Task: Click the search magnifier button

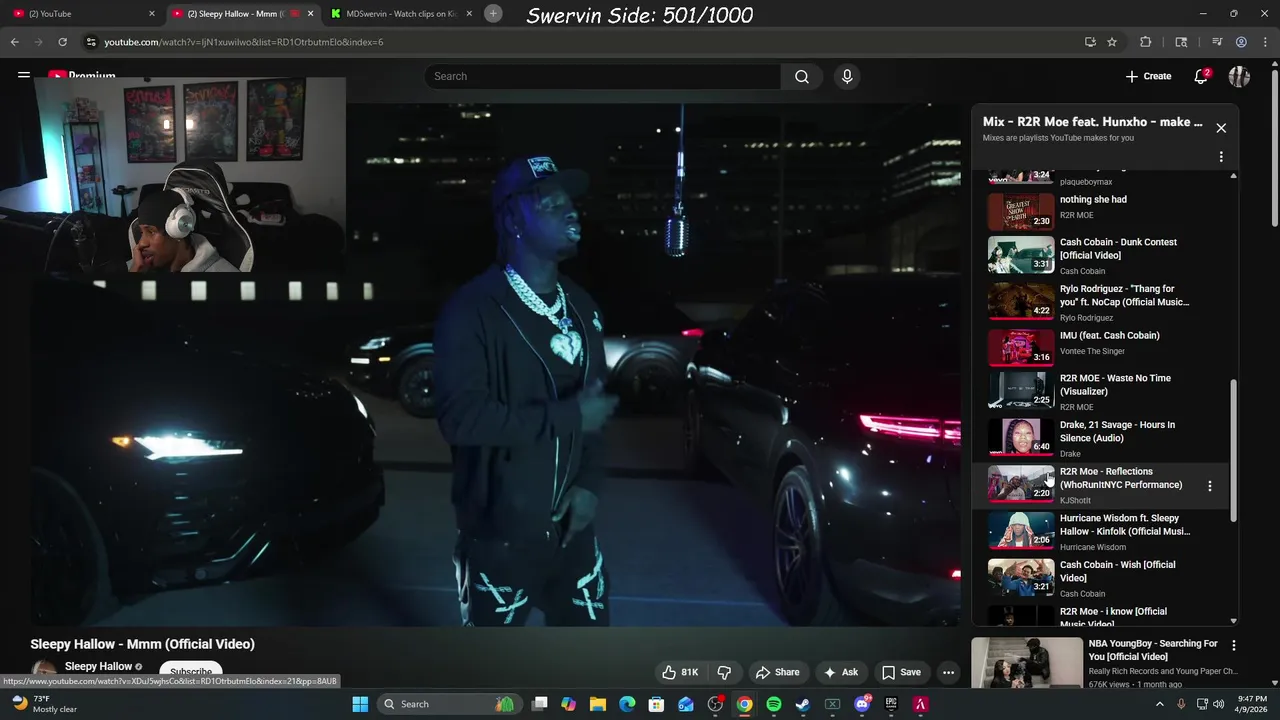Action: pos(802,76)
